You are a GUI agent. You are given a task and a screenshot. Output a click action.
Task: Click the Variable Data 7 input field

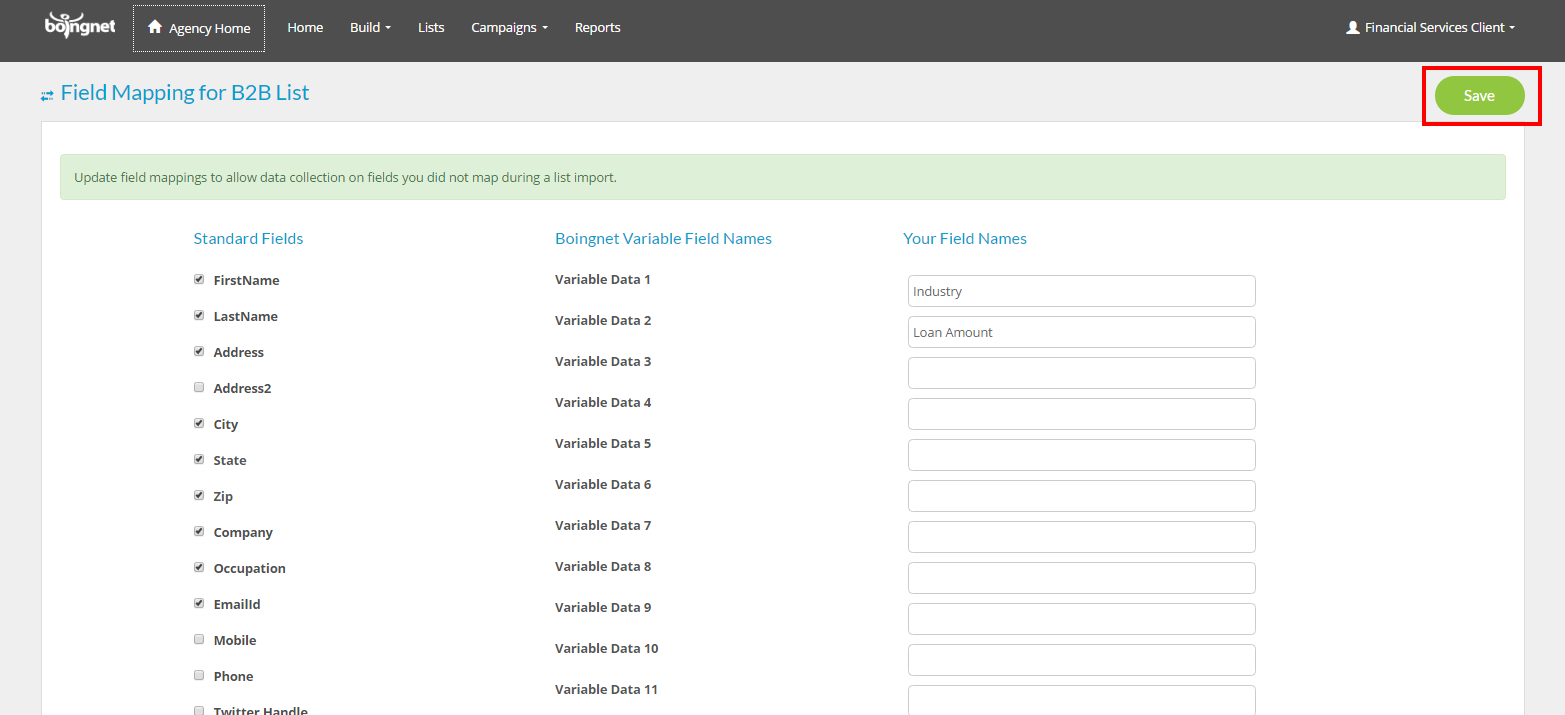1082,537
